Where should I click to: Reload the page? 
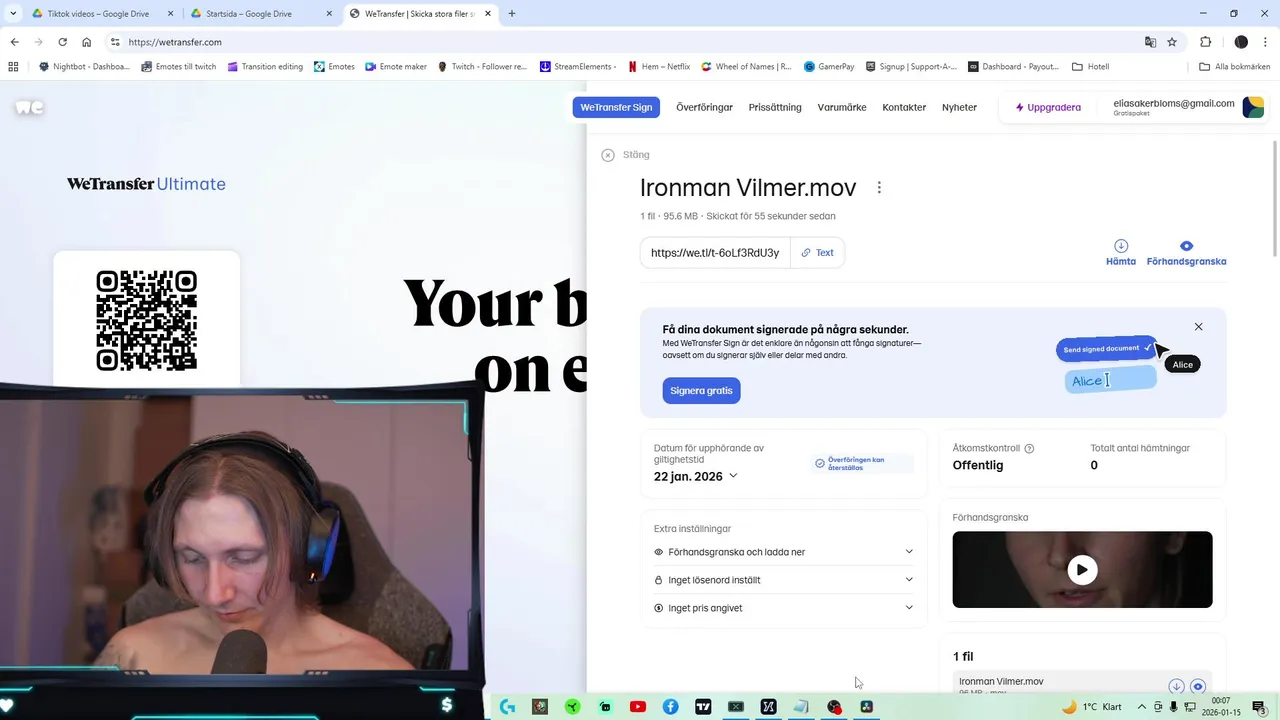[63, 42]
